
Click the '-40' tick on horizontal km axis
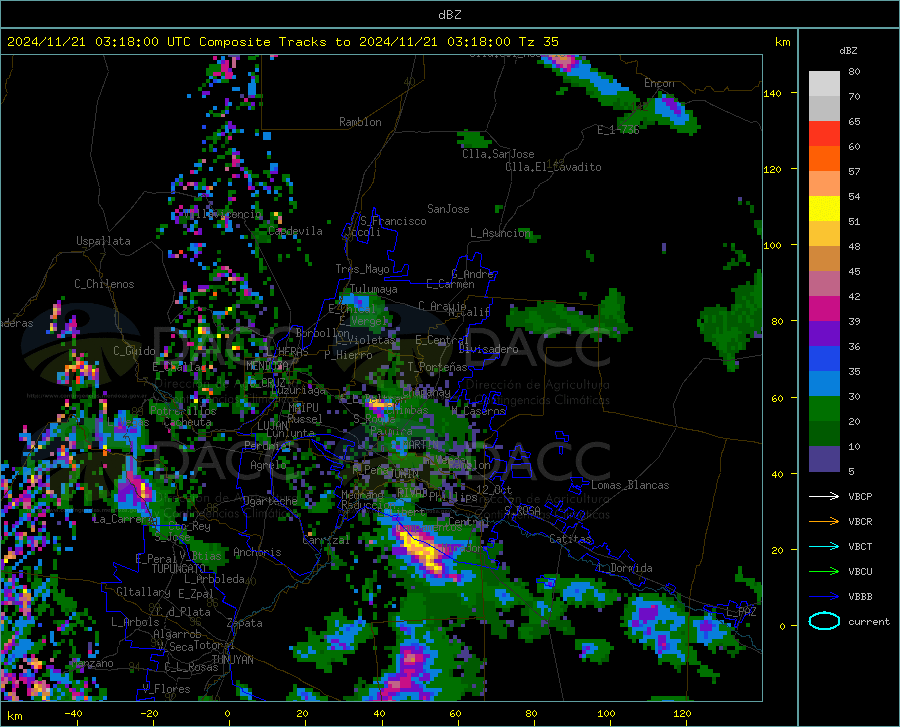click(73, 714)
